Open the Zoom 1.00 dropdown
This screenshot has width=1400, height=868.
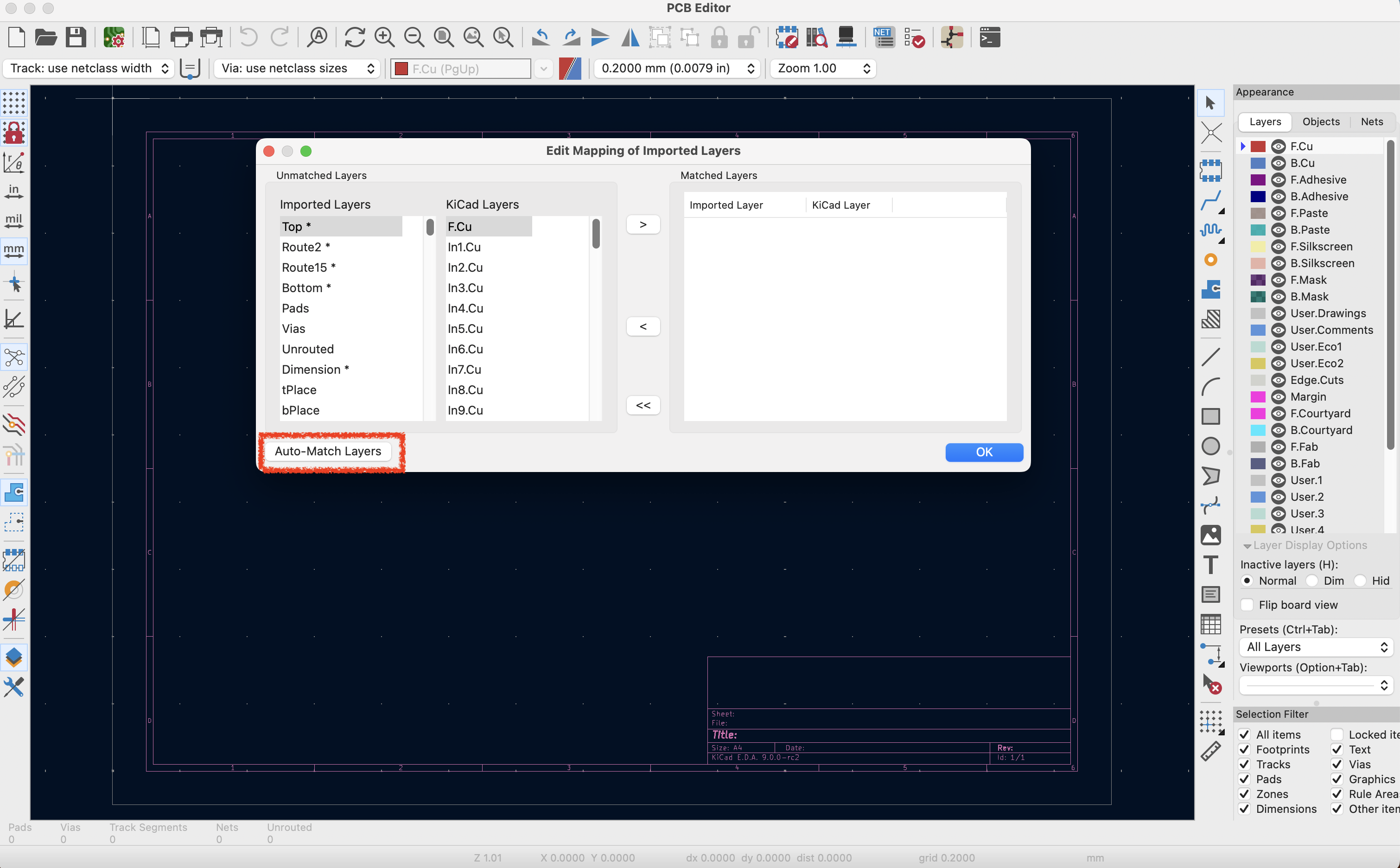[823, 68]
